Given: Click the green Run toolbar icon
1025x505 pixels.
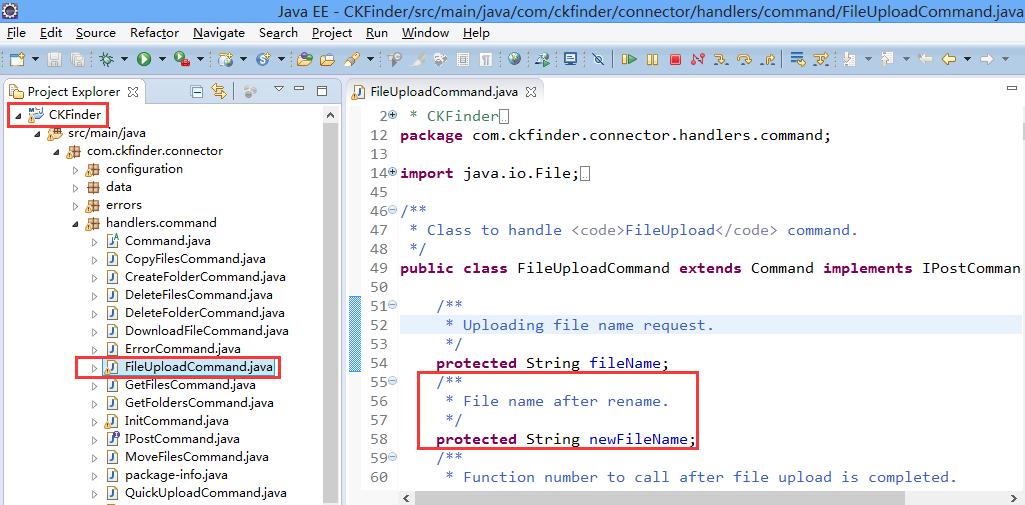Looking at the screenshot, I should [144, 59].
